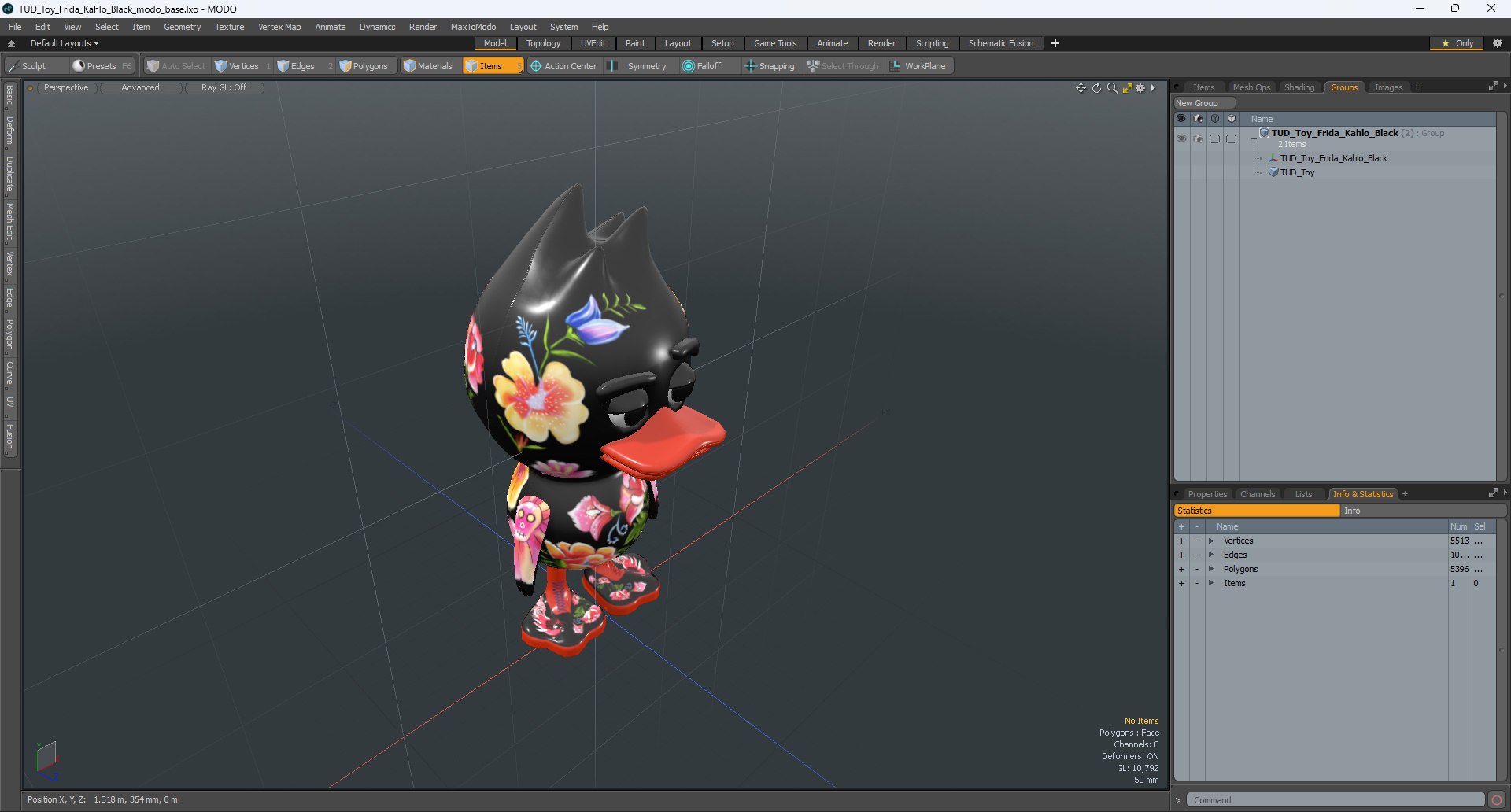Maximize the 3D viewport with the expand icon

pos(1127,88)
